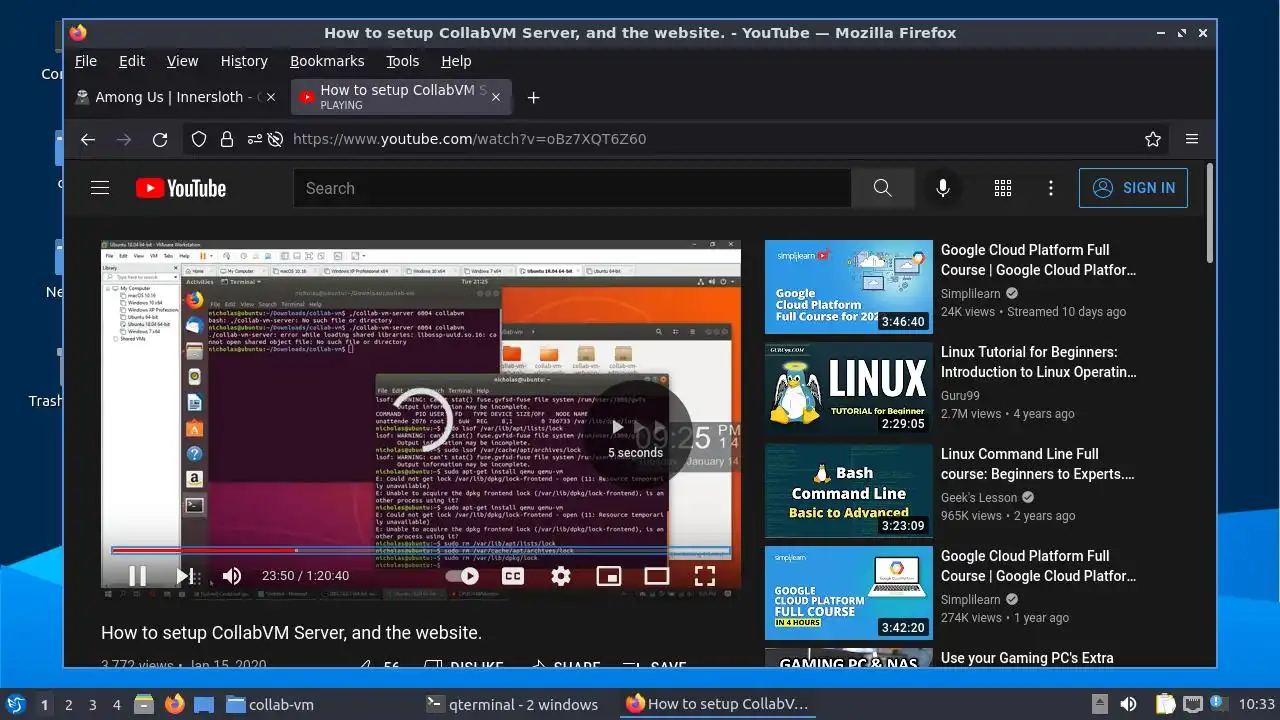
Task: Switch to qterminal taskbar group
Action: (x=512, y=704)
